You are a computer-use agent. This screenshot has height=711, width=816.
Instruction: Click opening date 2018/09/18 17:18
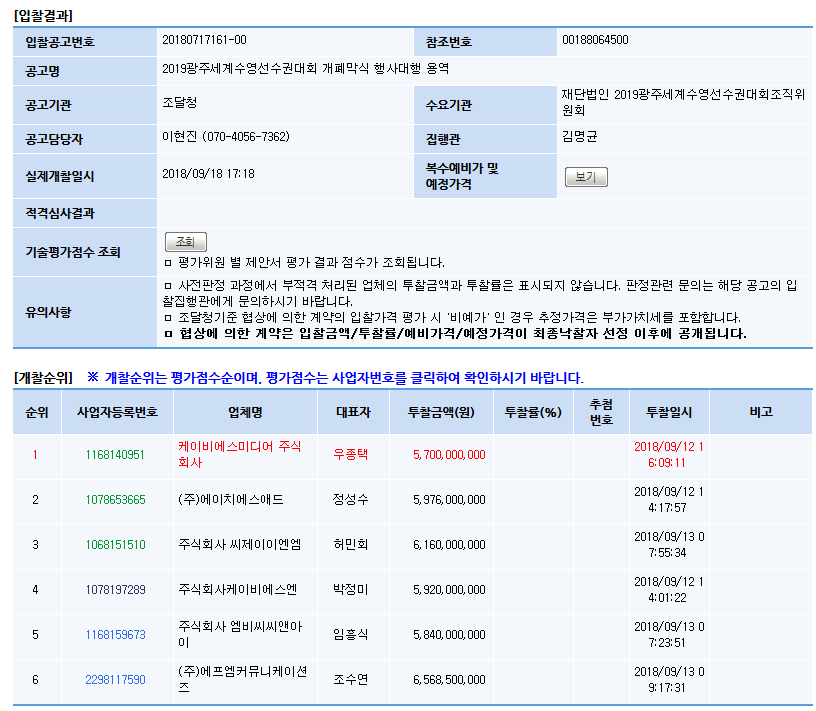pyautogui.click(x=208, y=174)
